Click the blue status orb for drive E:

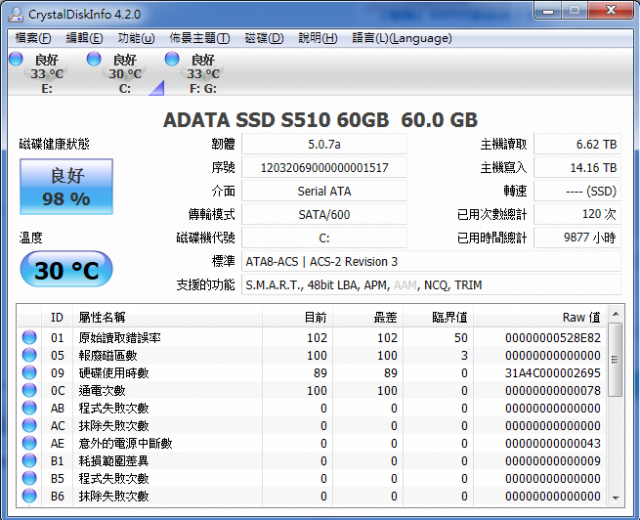pyautogui.click(x=16, y=59)
